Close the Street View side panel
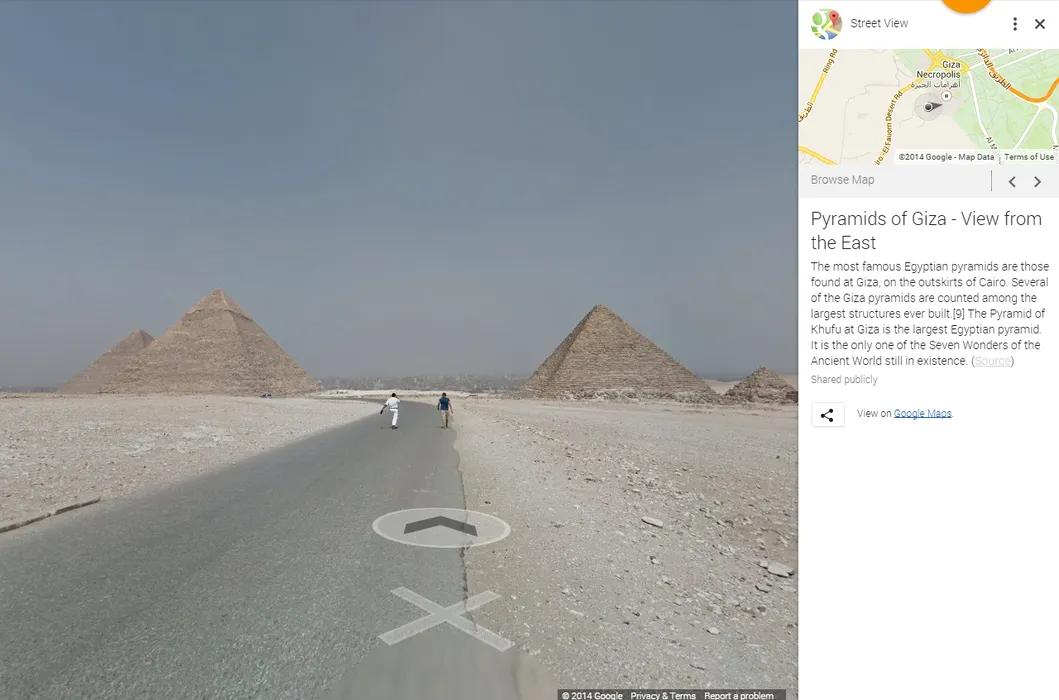This screenshot has height=700, width=1059. (1040, 24)
